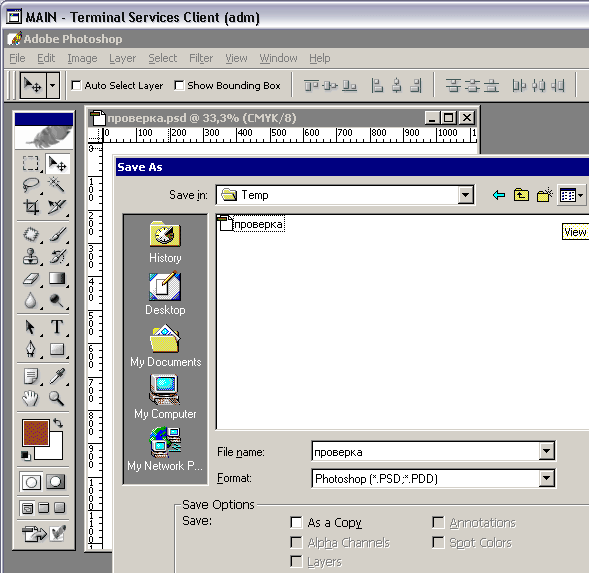Go back to last folder visited

[499, 195]
